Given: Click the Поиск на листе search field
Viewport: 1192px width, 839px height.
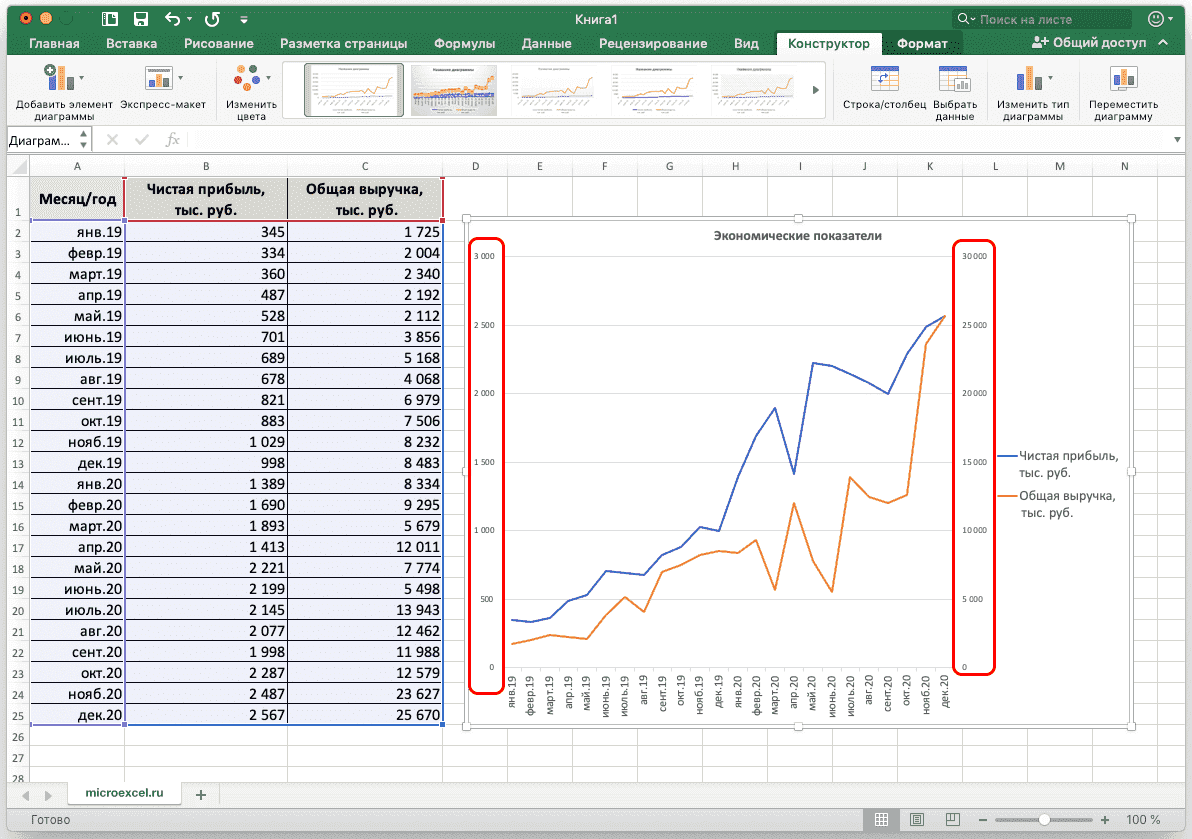Looking at the screenshot, I should (1050, 19).
